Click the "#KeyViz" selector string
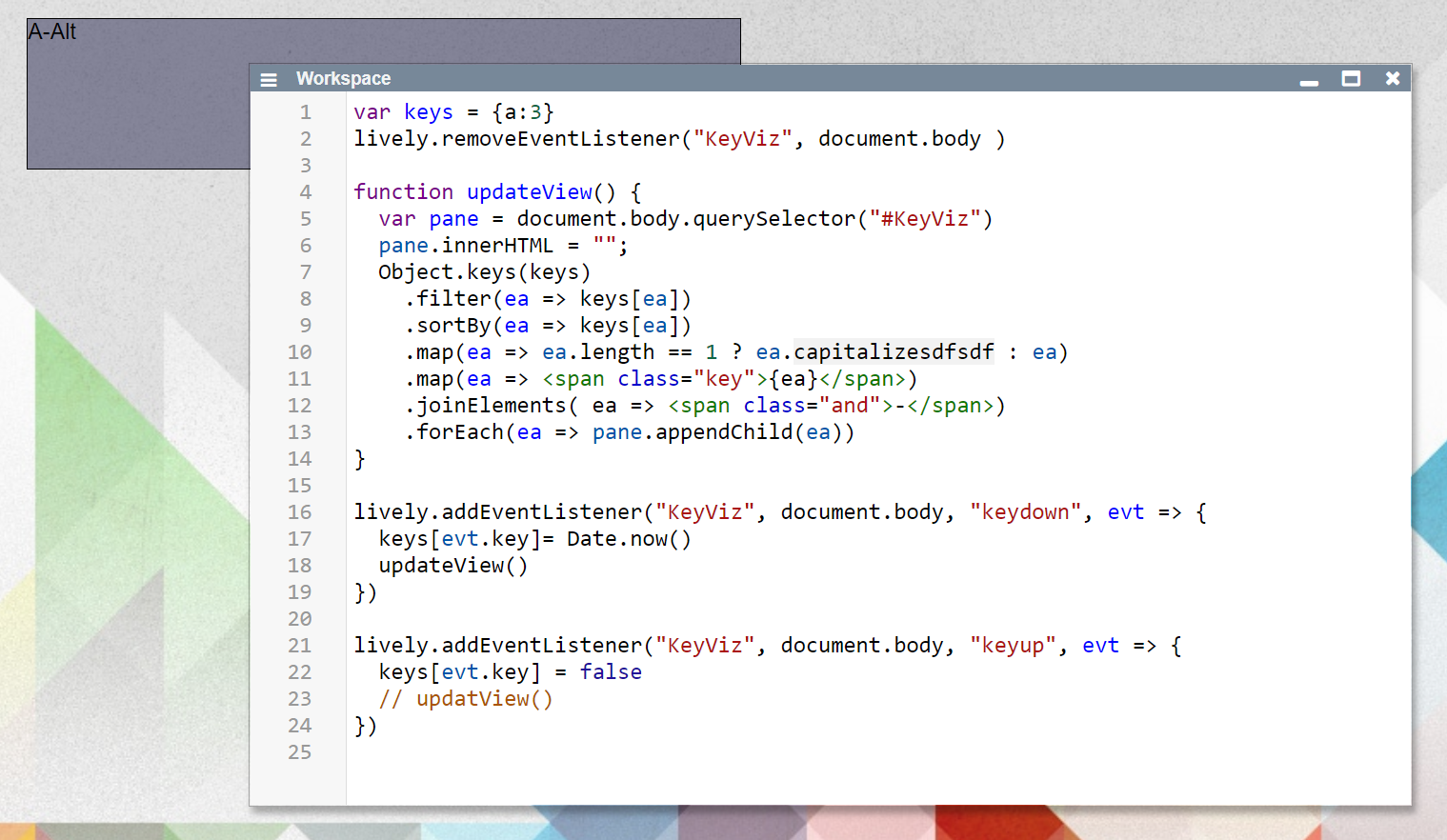 (923, 219)
